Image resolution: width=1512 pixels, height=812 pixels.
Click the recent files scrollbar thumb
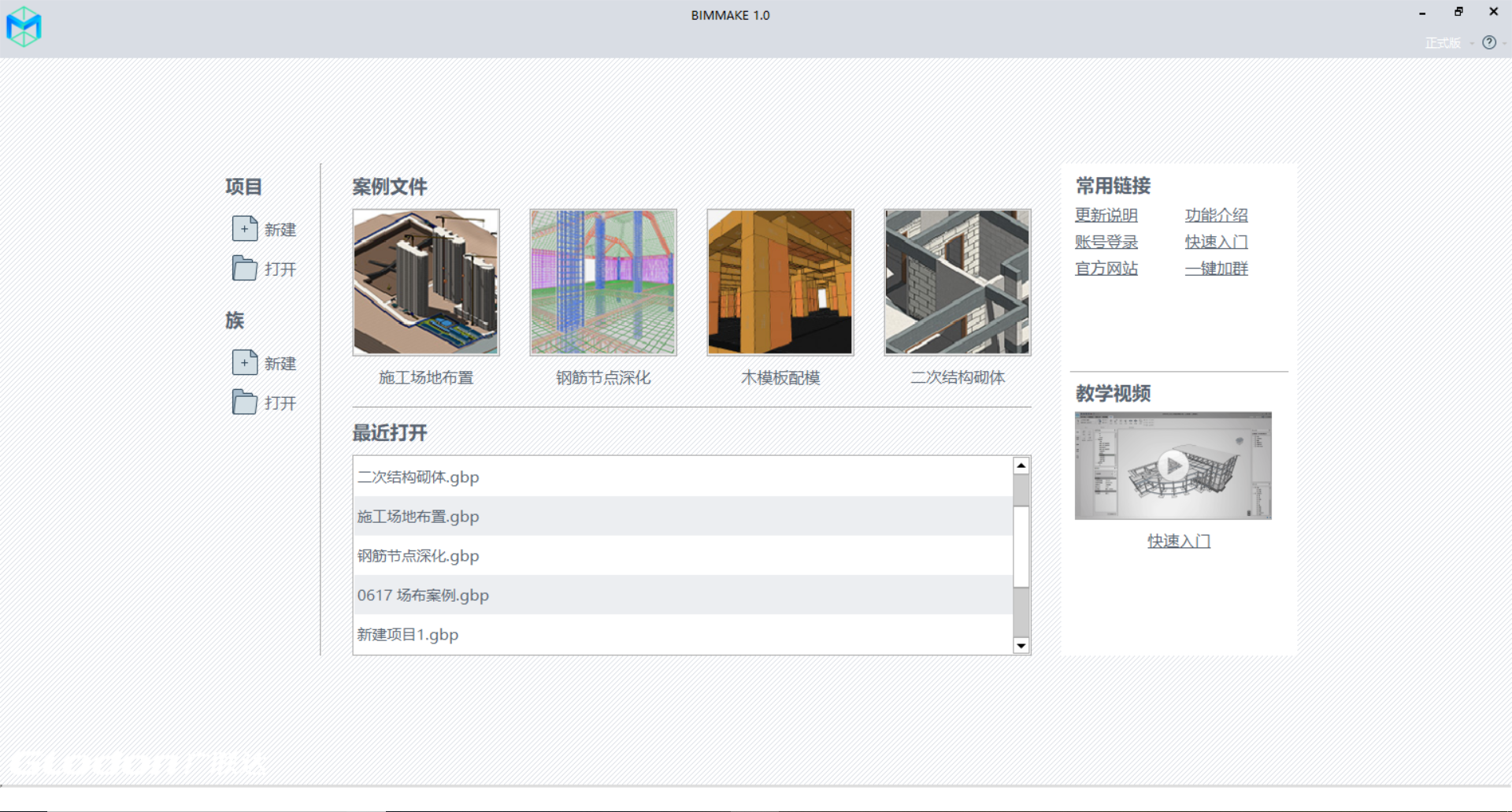[1021, 547]
